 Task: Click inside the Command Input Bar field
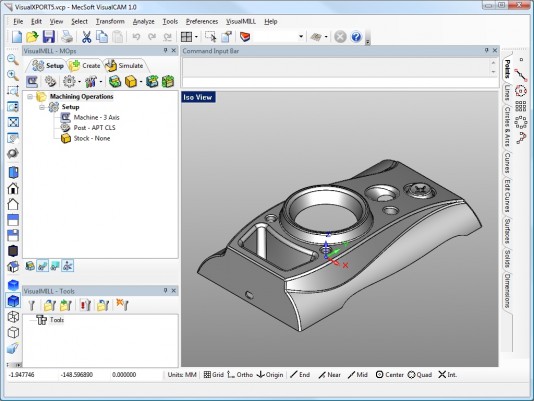click(x=340, y=83)
